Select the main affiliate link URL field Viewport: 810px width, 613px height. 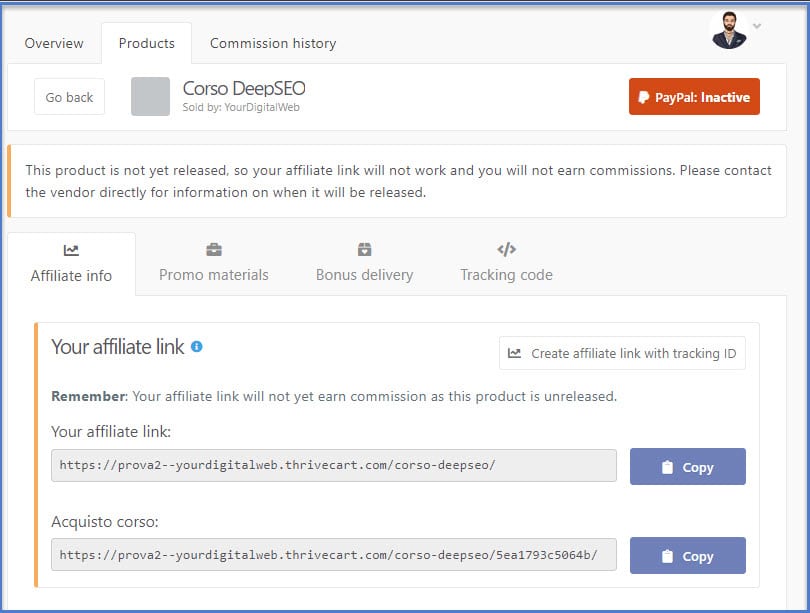click(334, 465)
